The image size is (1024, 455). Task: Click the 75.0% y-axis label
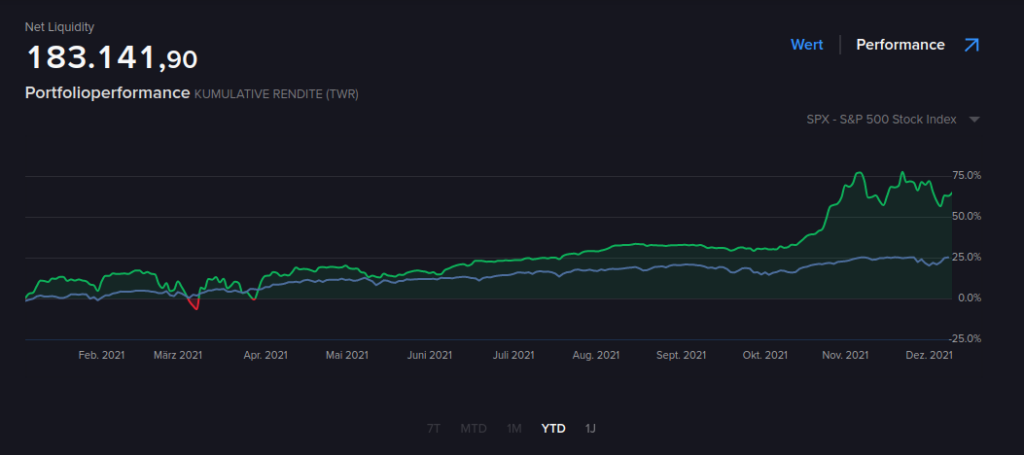[x=966, y=176]
